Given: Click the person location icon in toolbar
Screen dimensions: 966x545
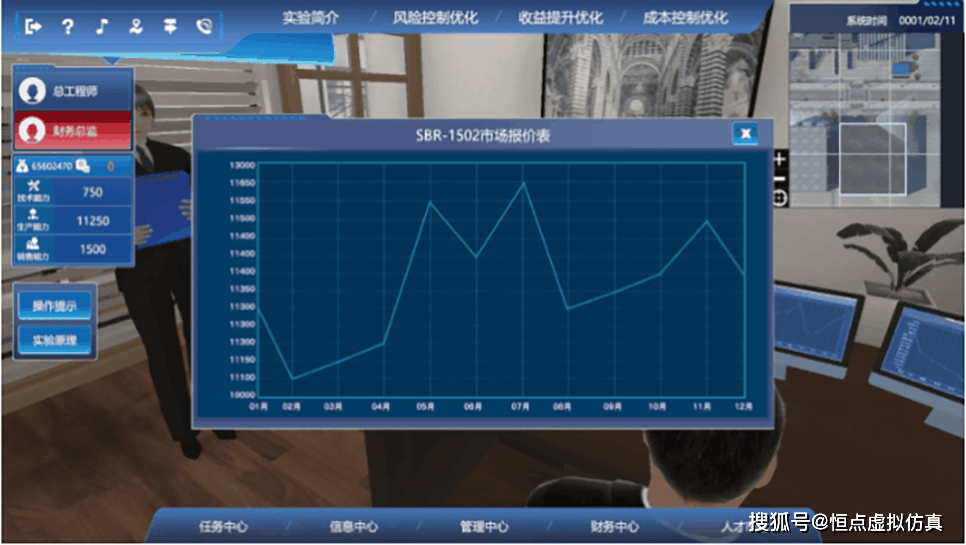Looking at the screenshot, I should pyautogui.click(x=135, y=27).
